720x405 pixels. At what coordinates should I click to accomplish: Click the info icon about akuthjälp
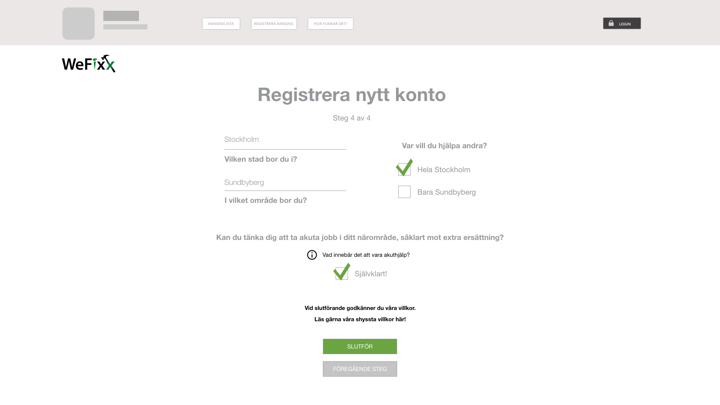point(312,255)
